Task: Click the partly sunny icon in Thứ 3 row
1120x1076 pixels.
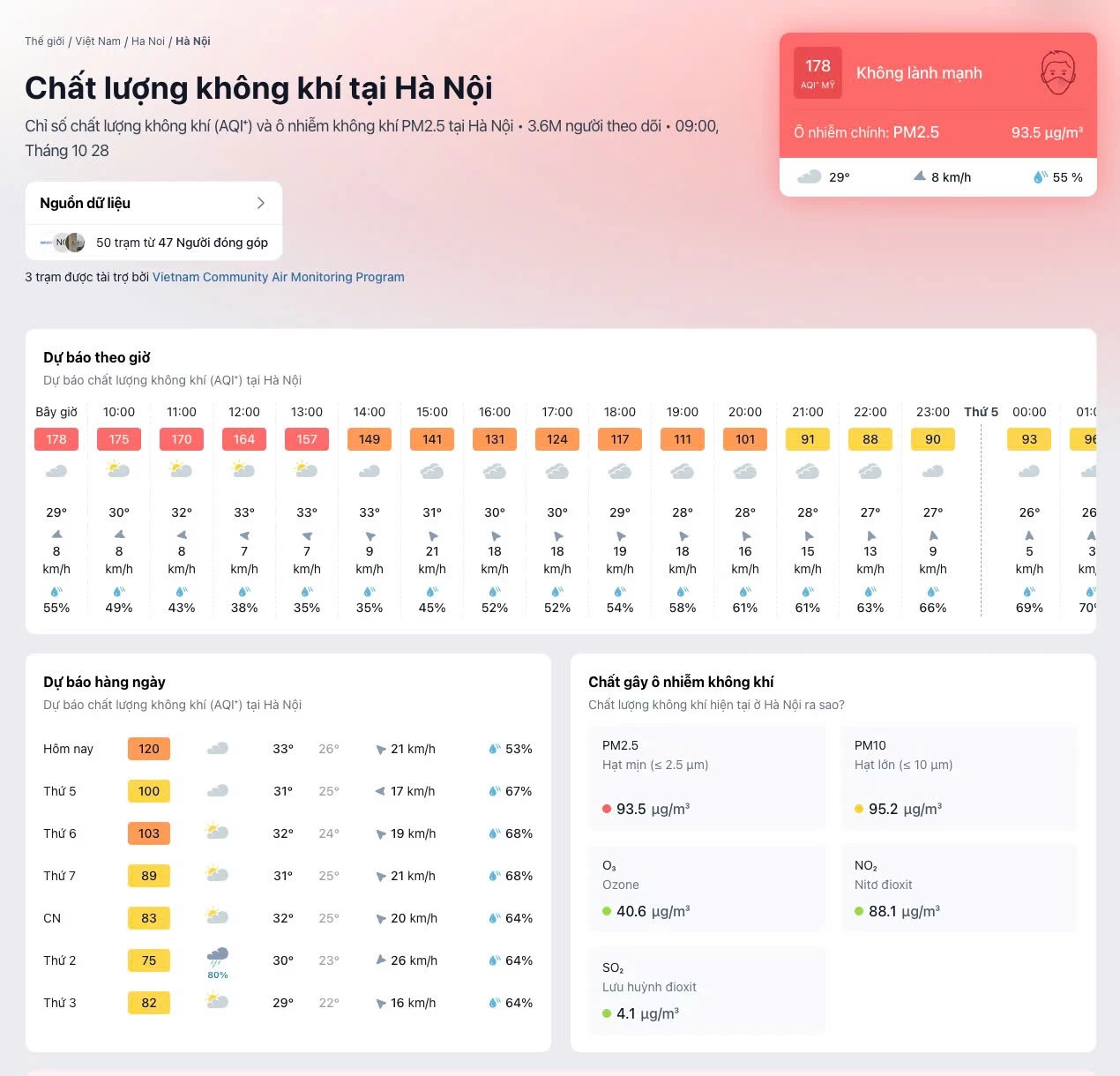Action: (217, 999)
